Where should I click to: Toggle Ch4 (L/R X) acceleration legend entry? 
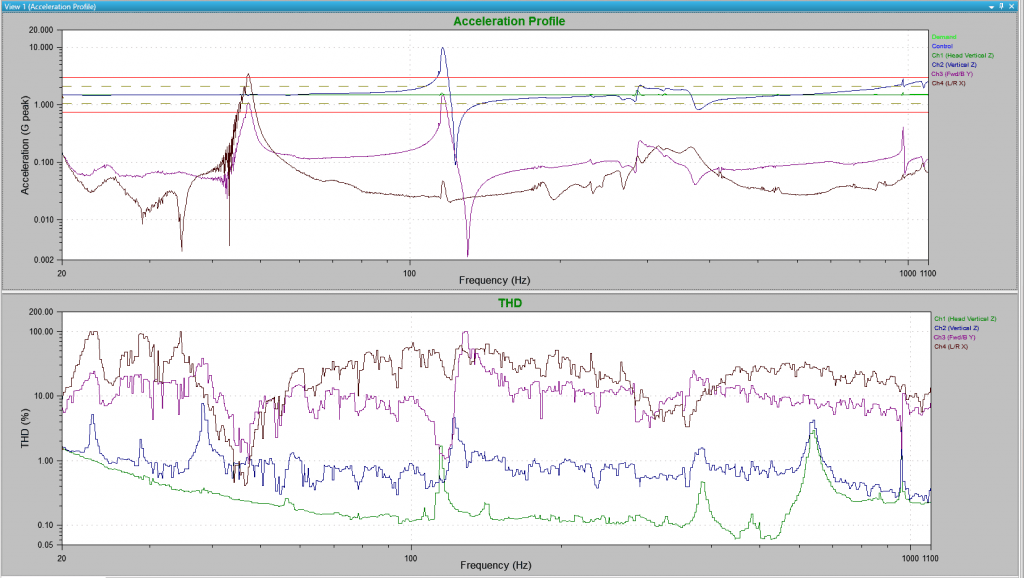click(x=949, y=83)
